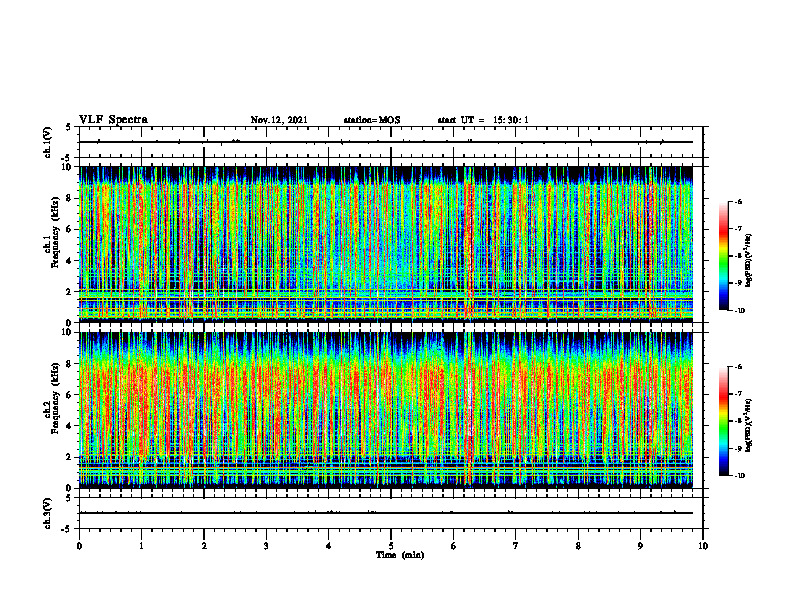The image size is (792, 612).
Task: Click time axis tick label "8"
Action: point(578,546)
